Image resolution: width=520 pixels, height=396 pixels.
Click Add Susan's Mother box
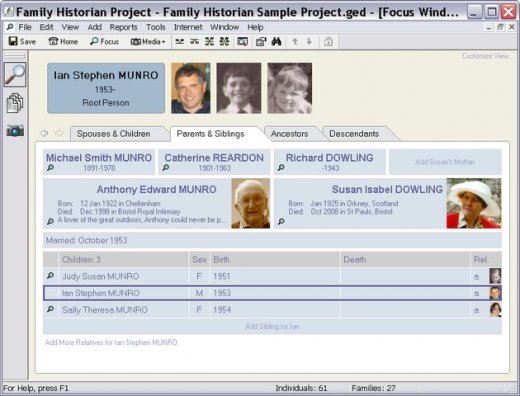pyautogui.click(x=445, y=162)
